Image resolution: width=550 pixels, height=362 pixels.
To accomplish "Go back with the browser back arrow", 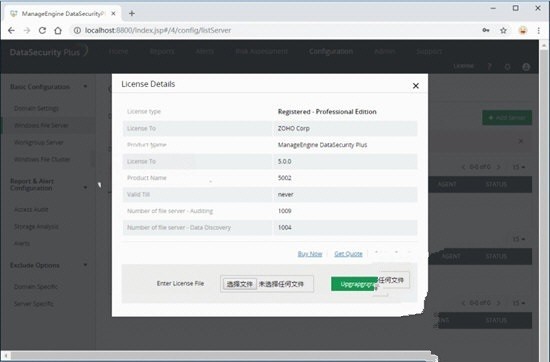I will click(11, 31).
